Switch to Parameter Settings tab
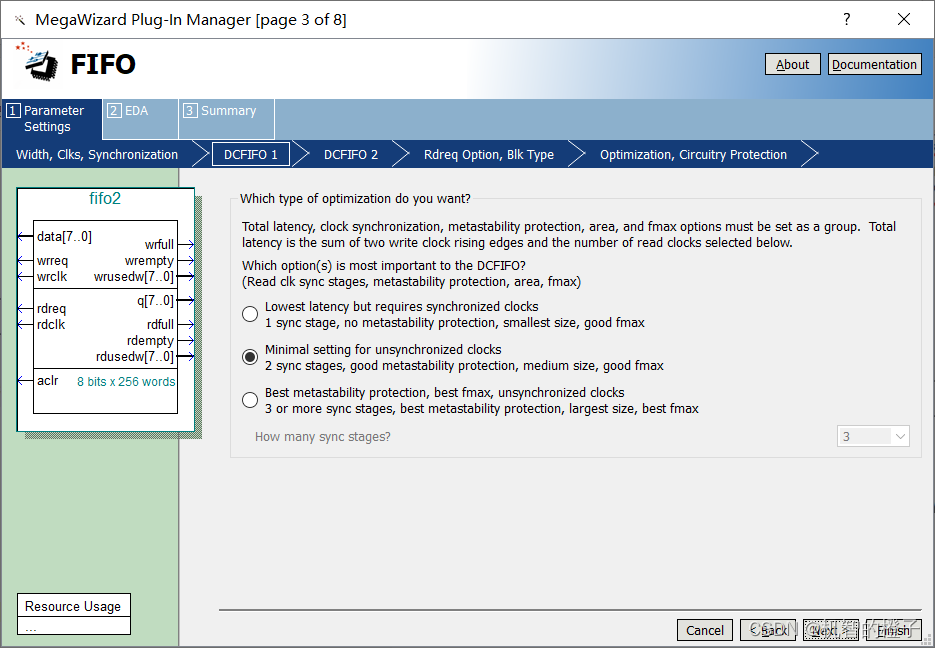 pos(52,119)
